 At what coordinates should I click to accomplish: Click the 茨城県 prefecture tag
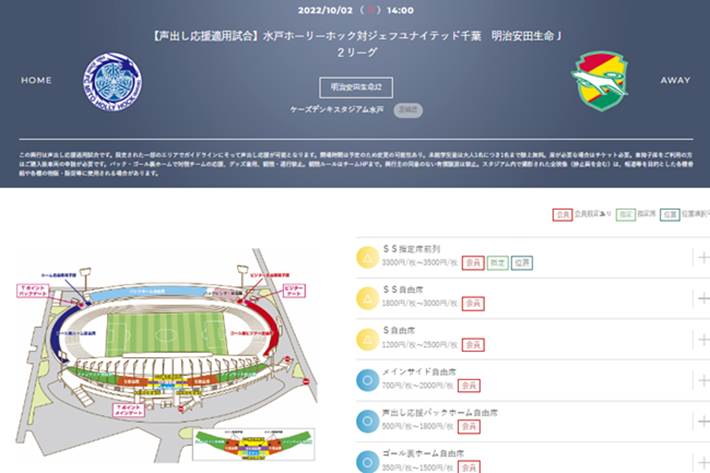click(408, 110)
